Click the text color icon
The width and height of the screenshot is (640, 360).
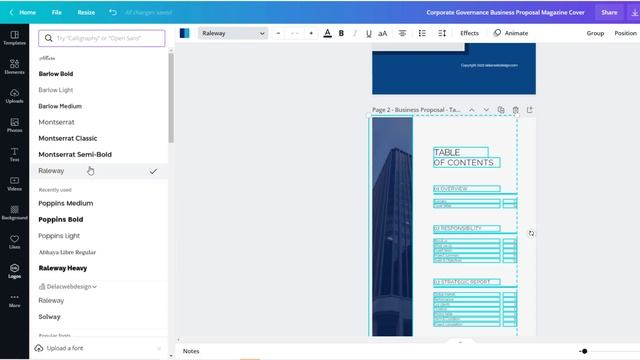[327, 33]
